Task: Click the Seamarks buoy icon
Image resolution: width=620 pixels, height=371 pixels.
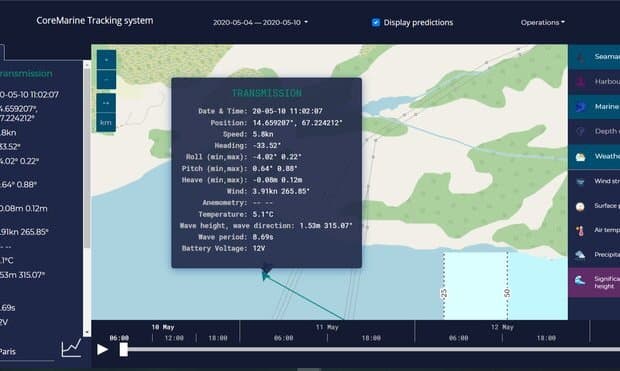Action: click(580, 58)
